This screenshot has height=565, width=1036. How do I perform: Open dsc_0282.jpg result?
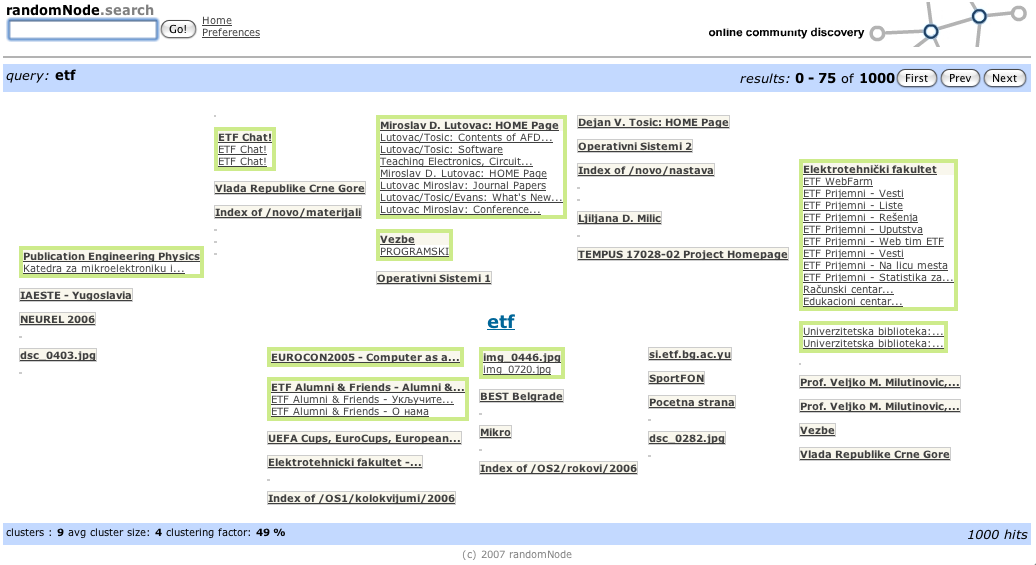pyautogui.click(x=687, y=438)
